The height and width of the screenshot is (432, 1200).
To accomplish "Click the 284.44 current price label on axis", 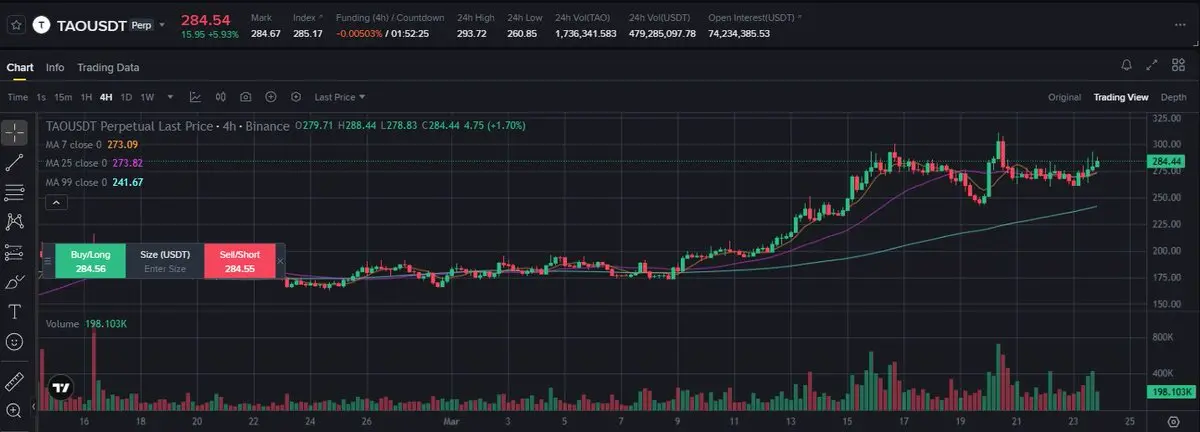I will [x=1168, y=161].
